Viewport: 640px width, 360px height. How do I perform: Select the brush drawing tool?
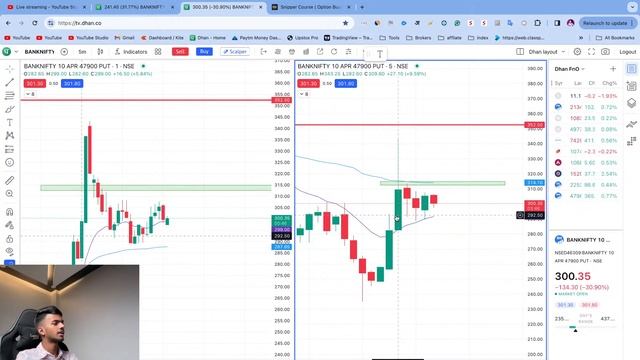(x=9, y=109)
